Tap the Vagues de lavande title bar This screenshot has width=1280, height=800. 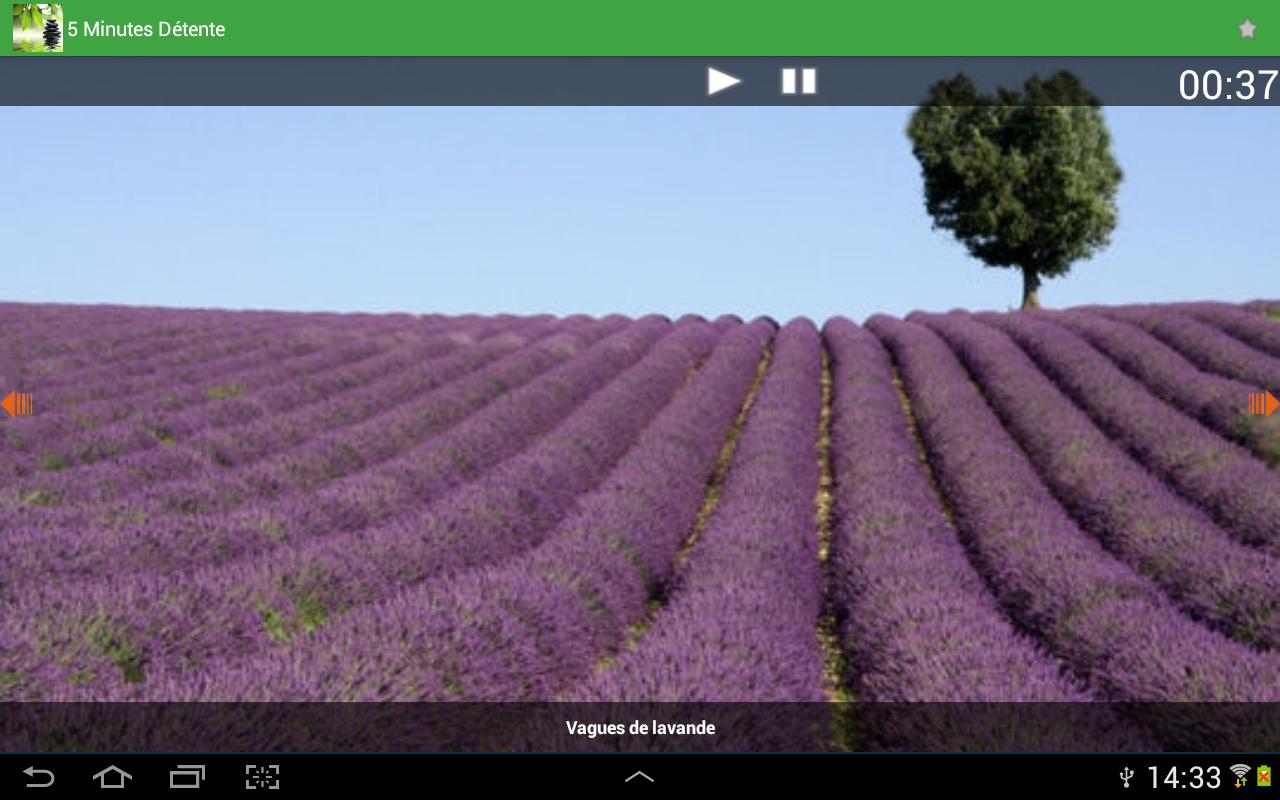click(640, 728)
